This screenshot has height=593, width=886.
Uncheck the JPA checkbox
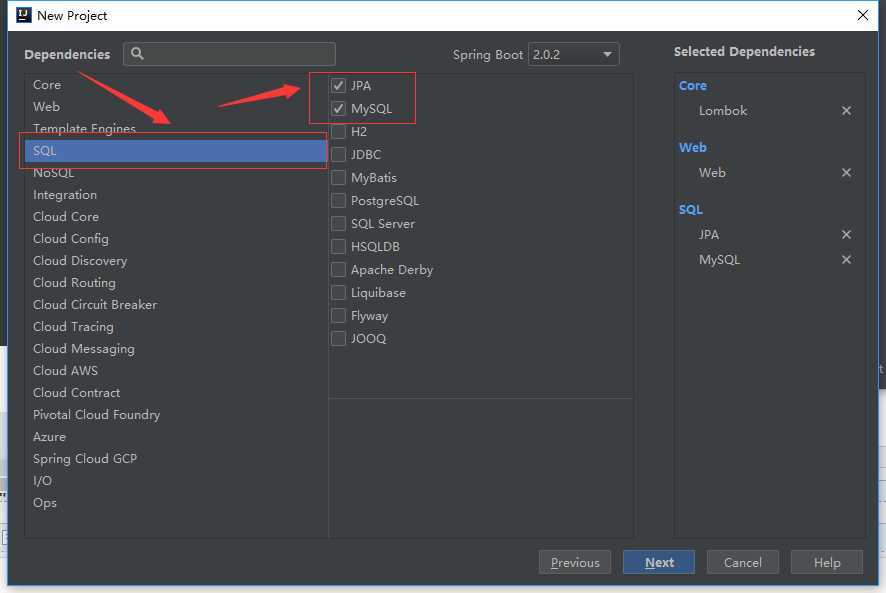tap(338, 85)
